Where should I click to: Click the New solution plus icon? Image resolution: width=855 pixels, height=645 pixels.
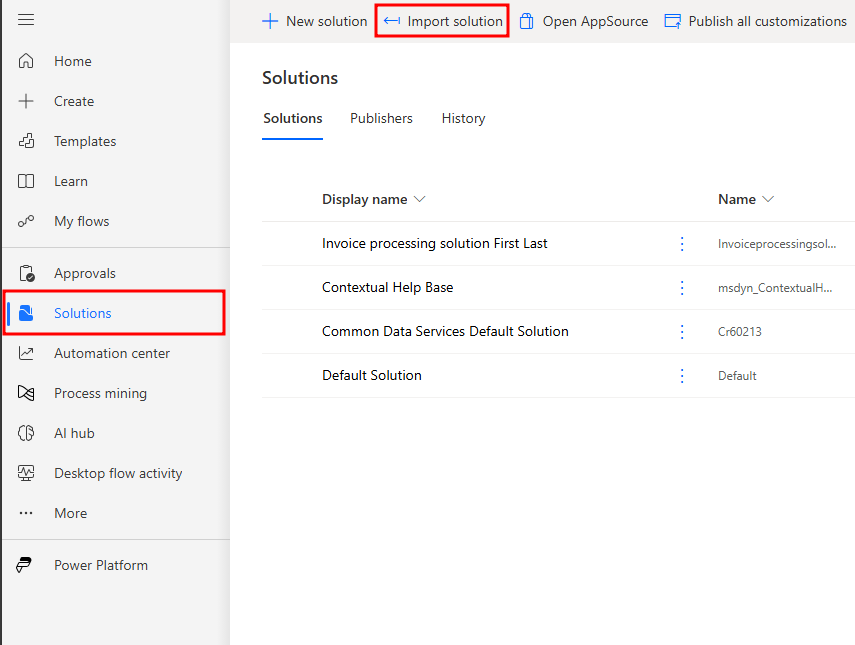click(x=270, y=21)
